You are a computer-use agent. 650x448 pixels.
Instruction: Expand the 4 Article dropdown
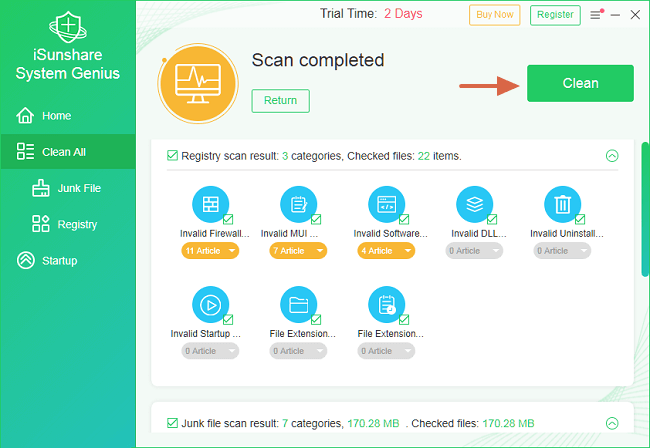coord(386,251)
